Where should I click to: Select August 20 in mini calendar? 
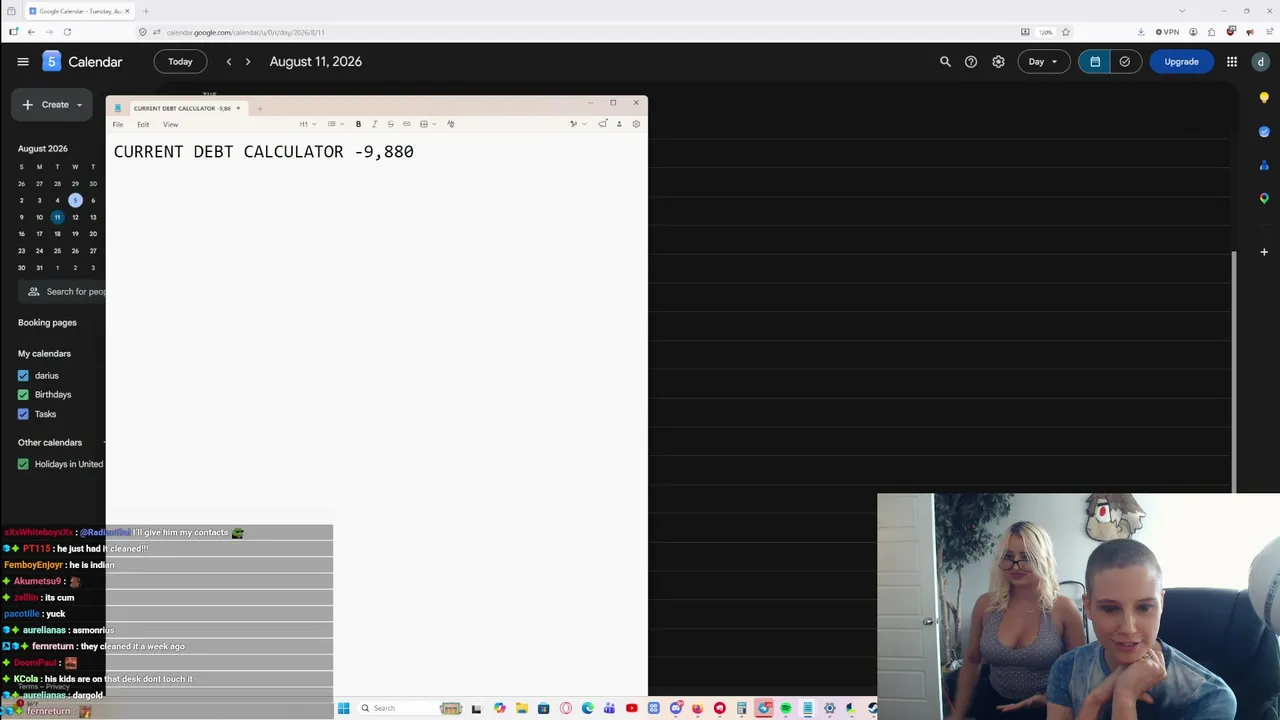pos(93,234)
